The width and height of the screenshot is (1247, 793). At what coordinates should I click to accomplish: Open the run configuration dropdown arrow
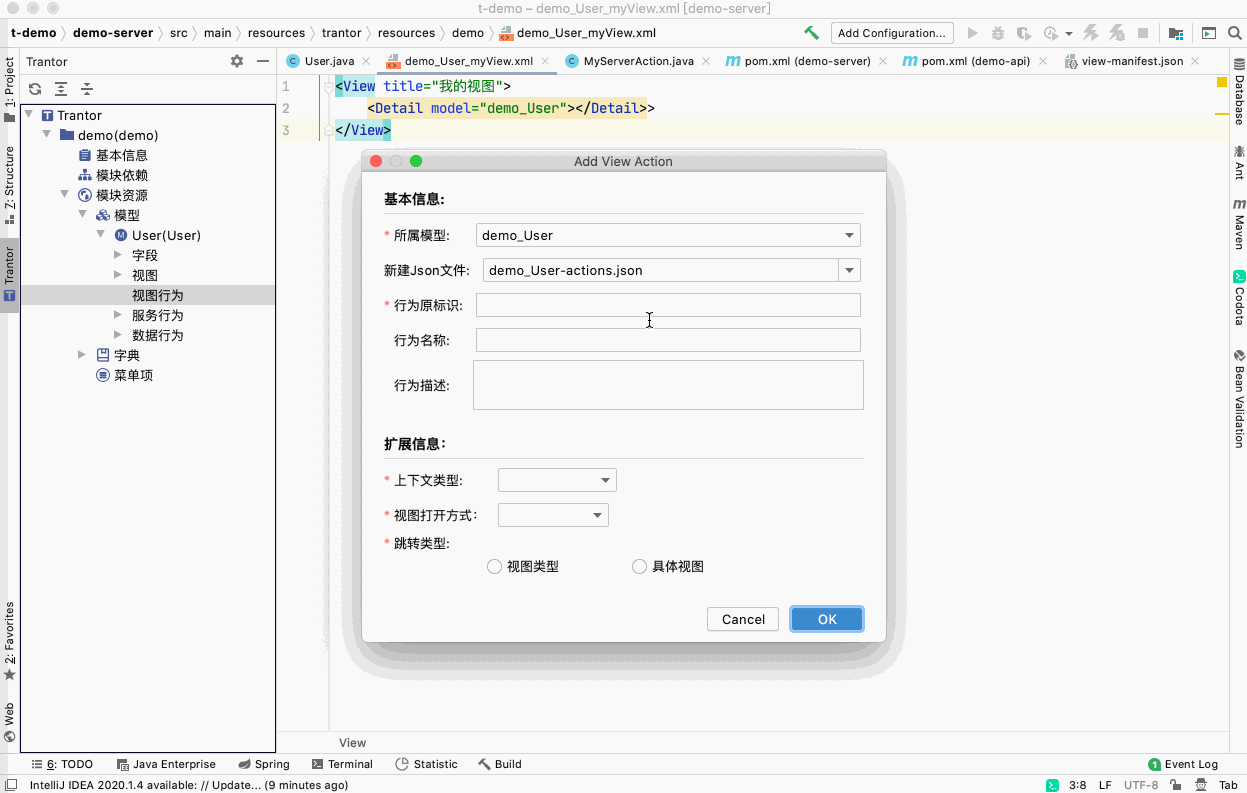click(x=1069, y=34)
